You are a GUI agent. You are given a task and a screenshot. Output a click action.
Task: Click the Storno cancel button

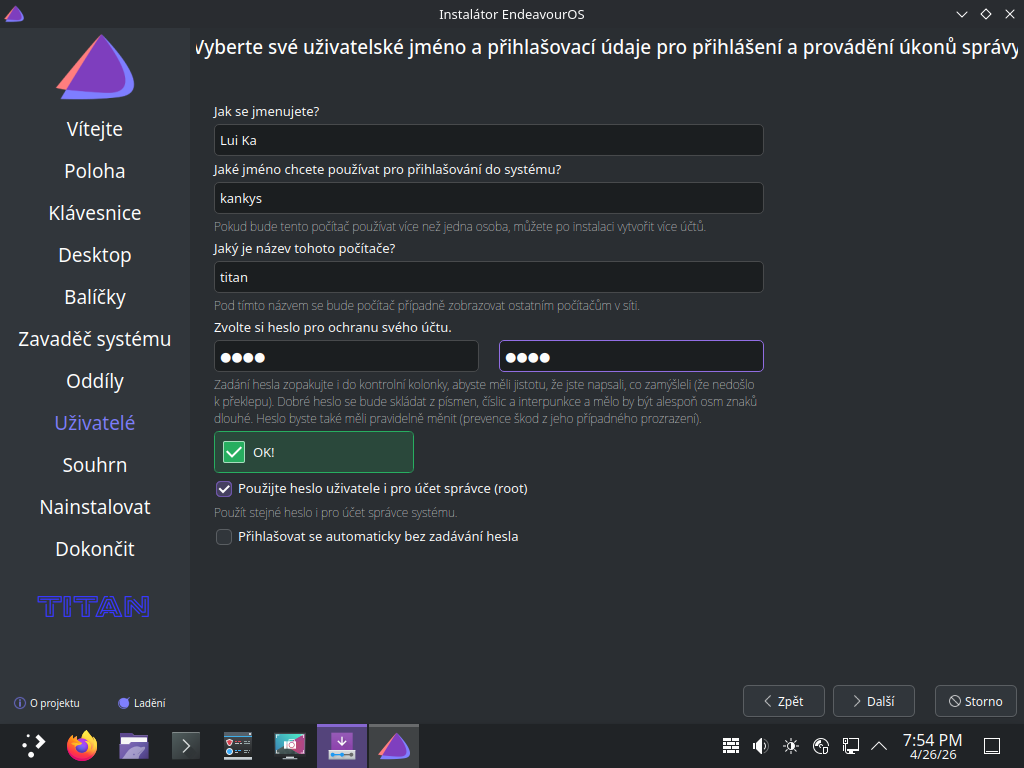975,701
